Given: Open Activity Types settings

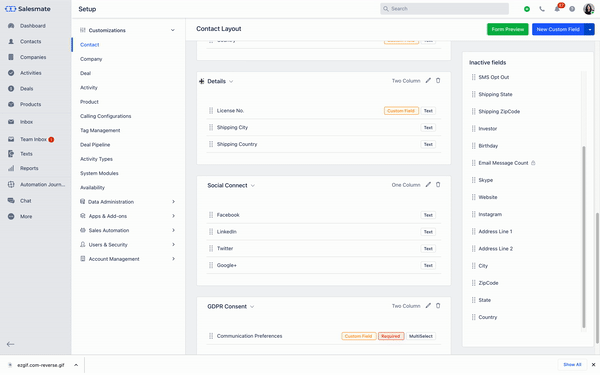Looking at the screenshot, I should tap(96, 159).
